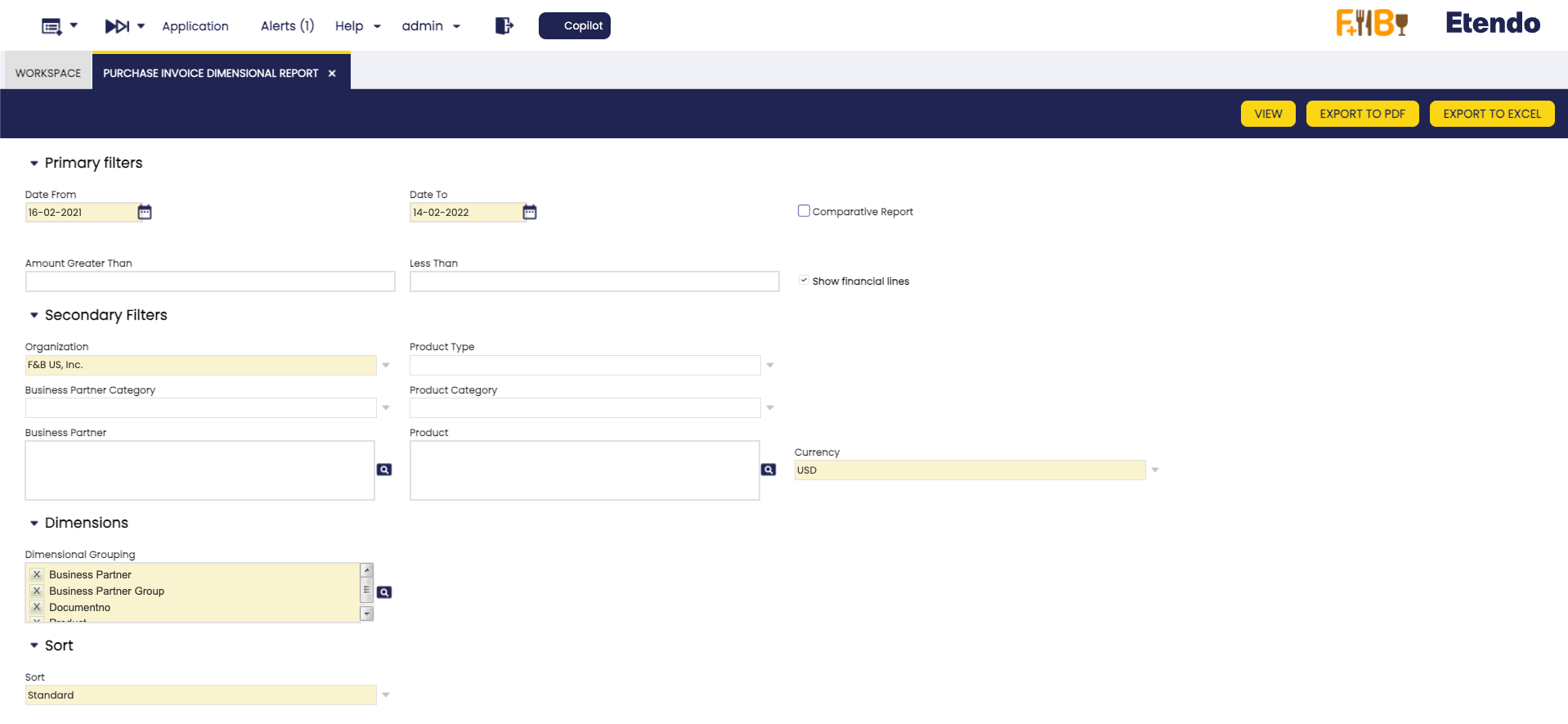
Task: Click the Export to PDF button
Action: coord(1362,114)
